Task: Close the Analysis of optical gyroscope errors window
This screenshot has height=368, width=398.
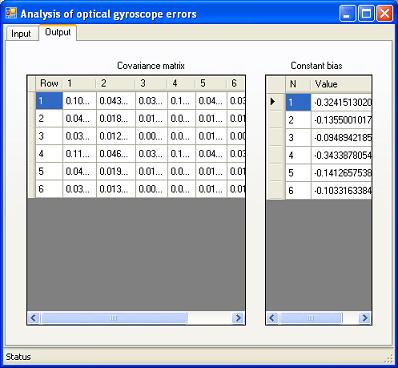Action: pos(384,14)
